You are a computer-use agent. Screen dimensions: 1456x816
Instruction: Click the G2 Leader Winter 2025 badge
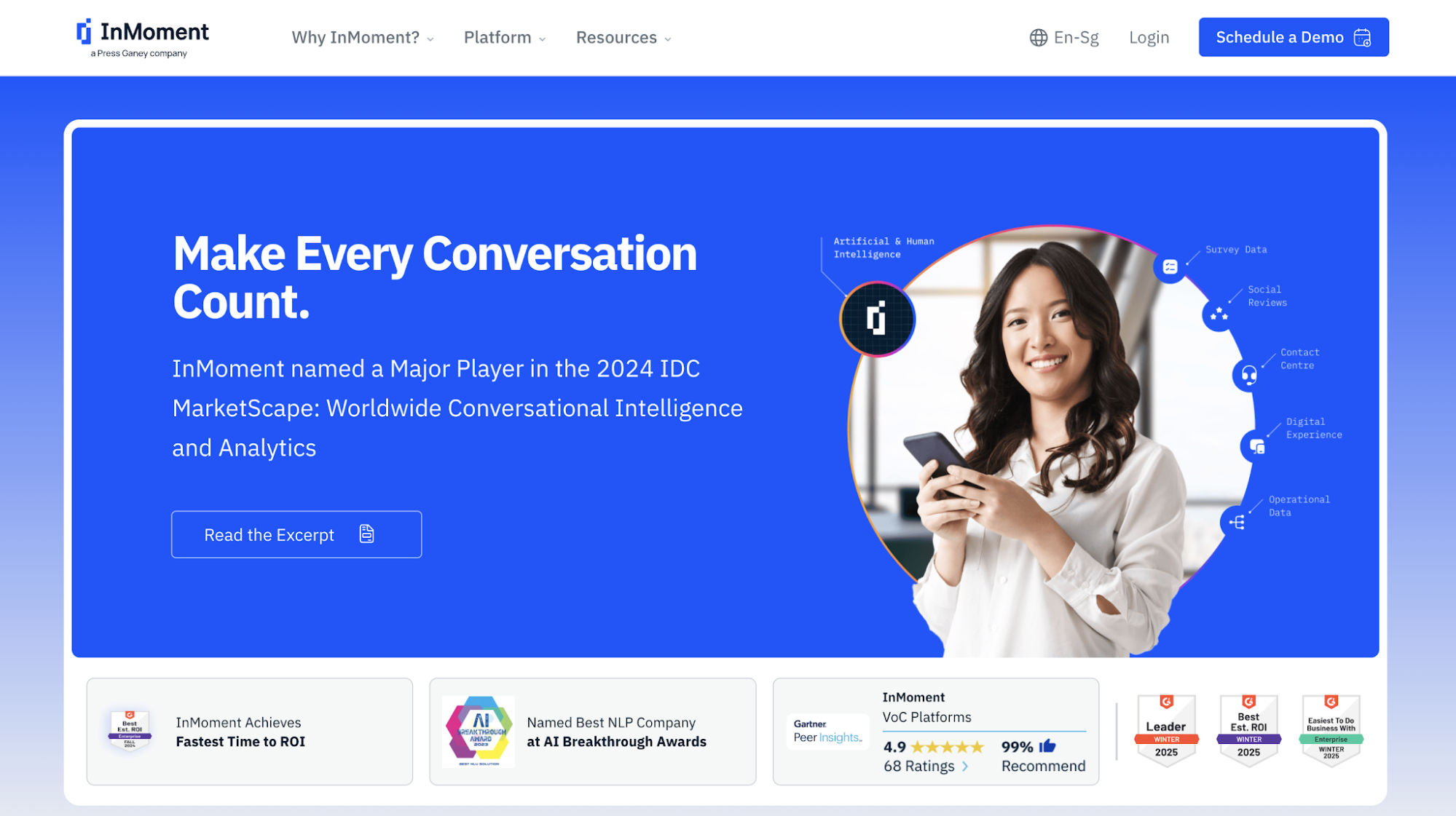[x=1166, y=730]
